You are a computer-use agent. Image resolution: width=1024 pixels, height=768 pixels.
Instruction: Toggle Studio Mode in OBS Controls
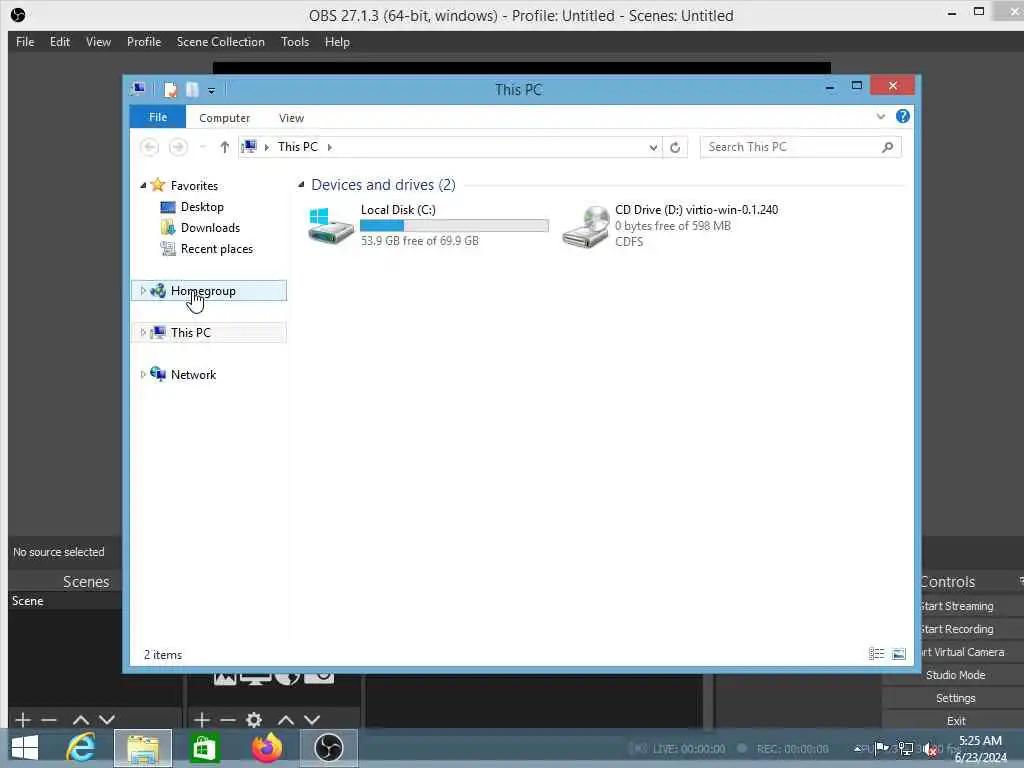[955, 675]
